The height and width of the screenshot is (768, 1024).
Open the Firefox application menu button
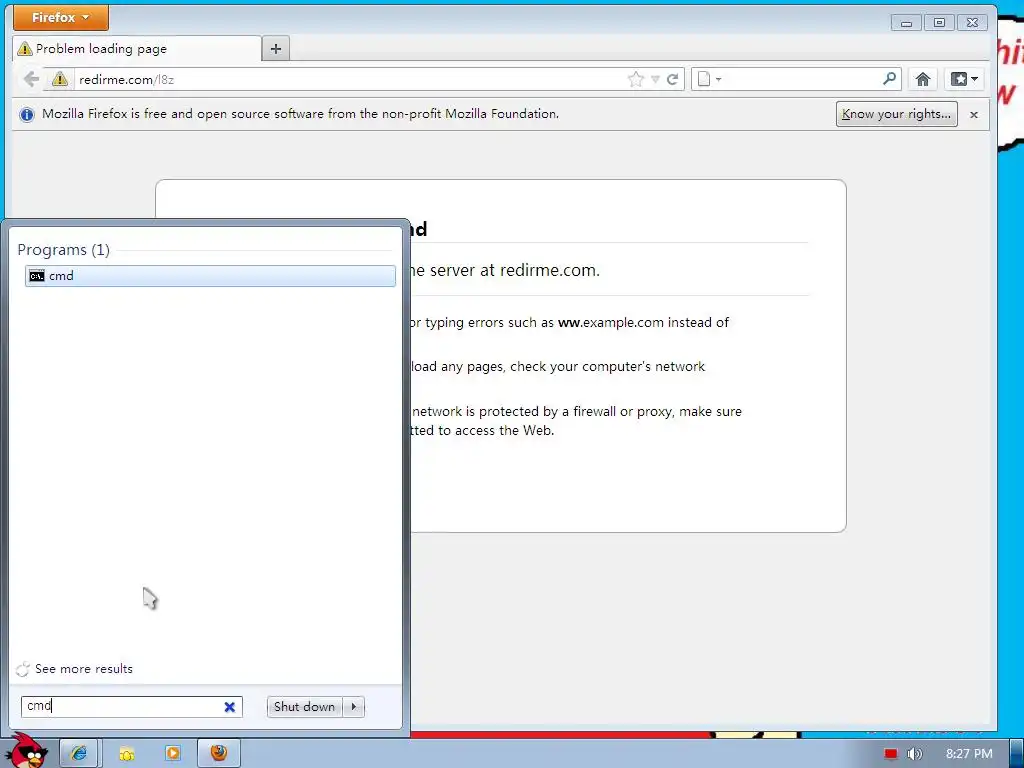61,18
